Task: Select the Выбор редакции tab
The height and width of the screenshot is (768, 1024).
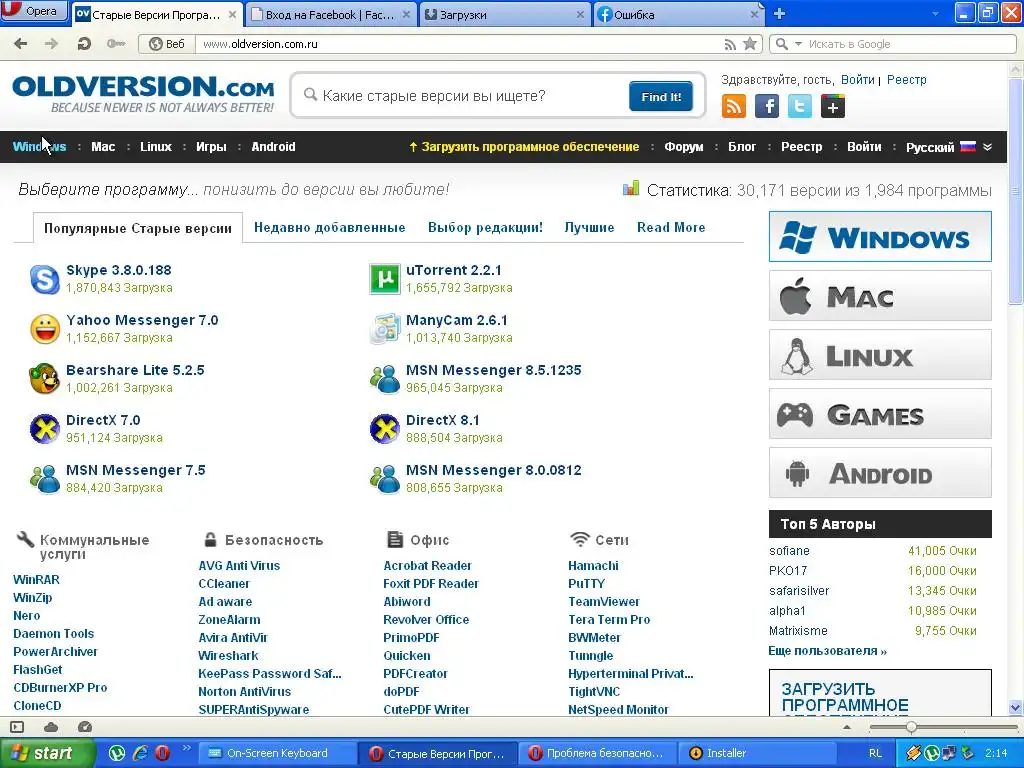Action: click(x=485, y=227)
